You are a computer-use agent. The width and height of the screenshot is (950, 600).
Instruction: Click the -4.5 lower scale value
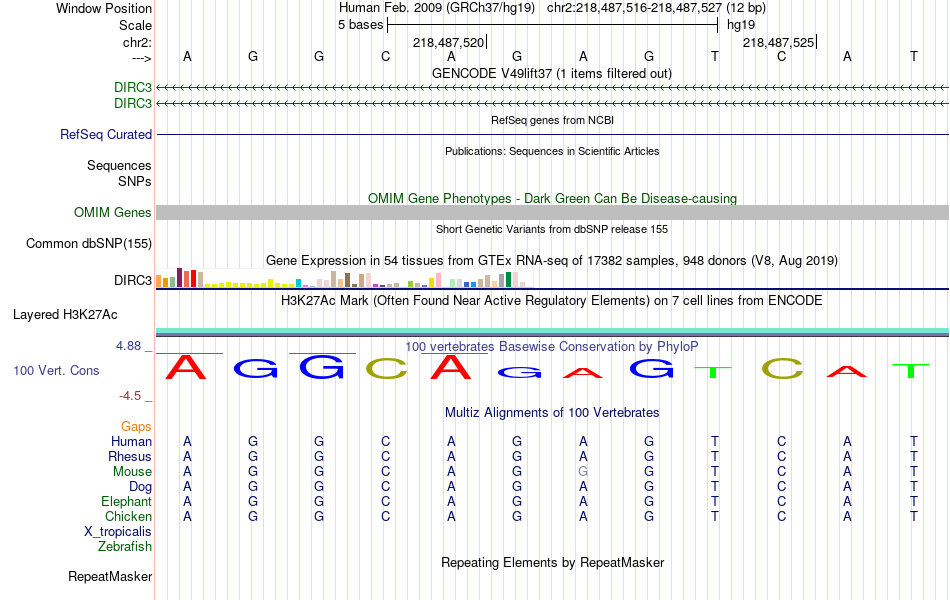click(130, 396)
